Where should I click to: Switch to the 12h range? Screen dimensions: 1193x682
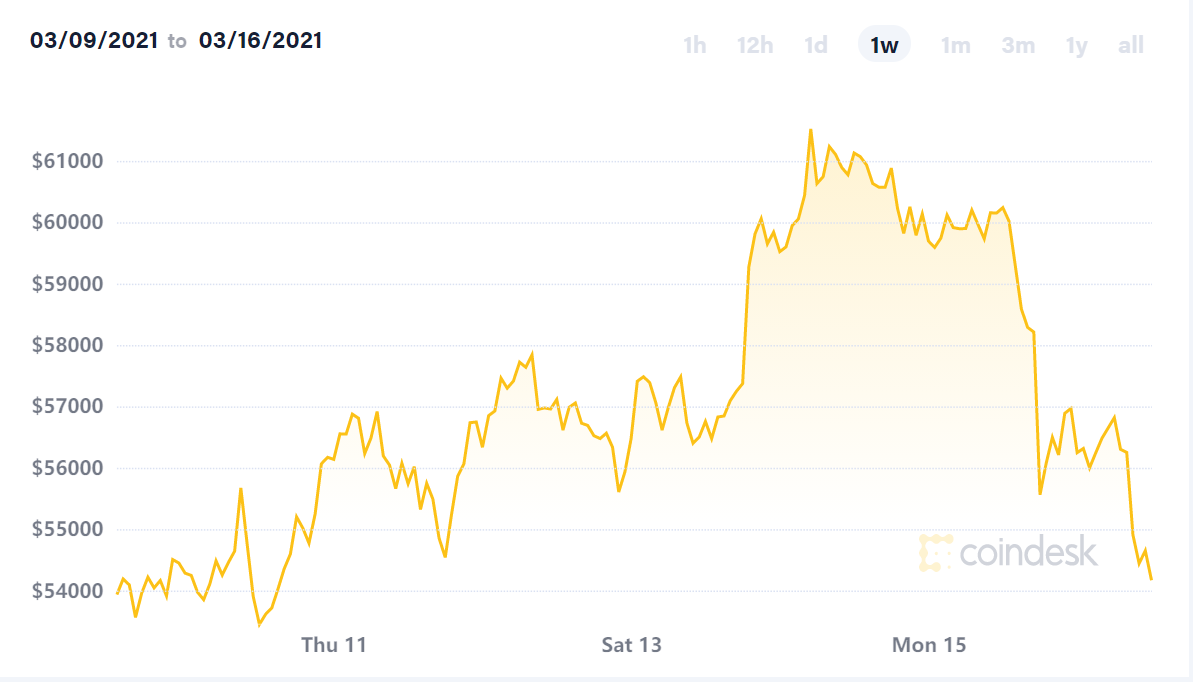pyautogui.click(x=755, y=45)
